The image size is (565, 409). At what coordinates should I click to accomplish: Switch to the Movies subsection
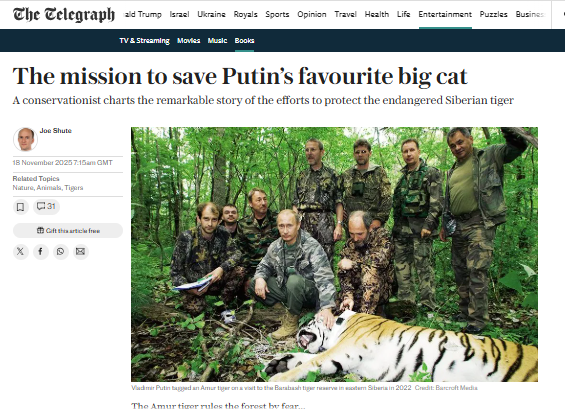point(188,41)
